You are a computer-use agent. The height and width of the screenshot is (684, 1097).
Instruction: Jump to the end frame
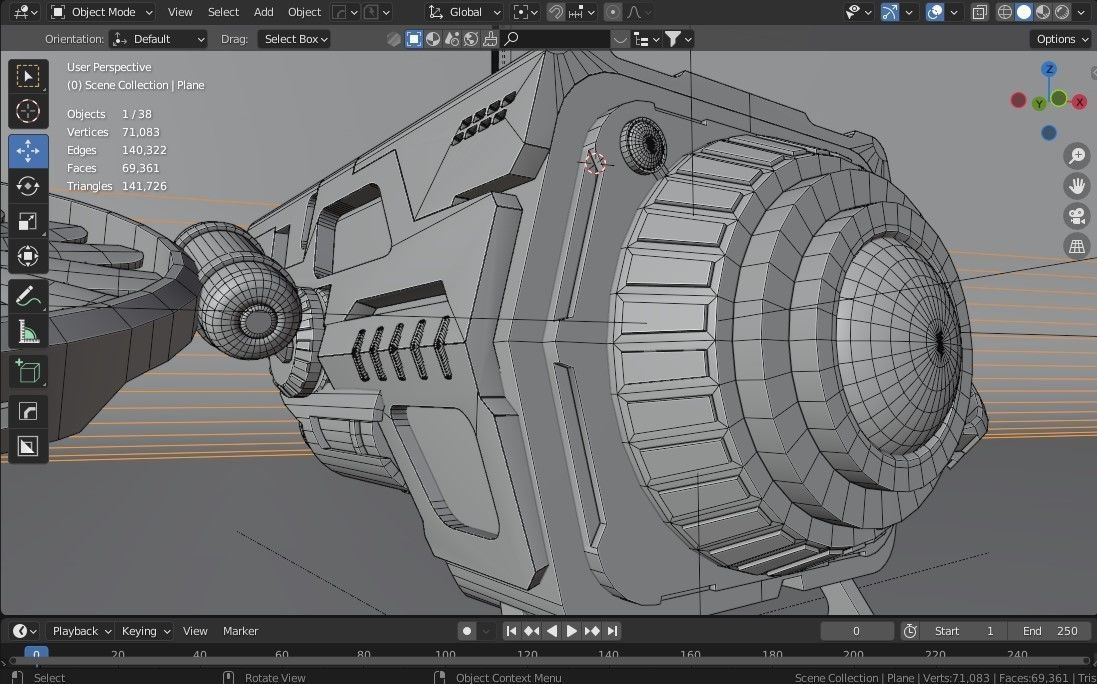[x=612, y=631]
